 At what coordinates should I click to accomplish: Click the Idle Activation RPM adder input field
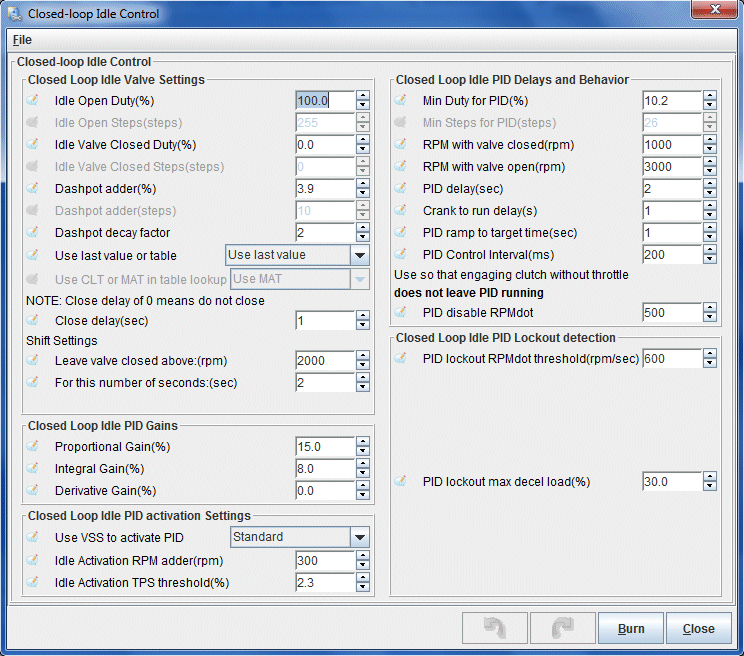(x=326, y=560)
